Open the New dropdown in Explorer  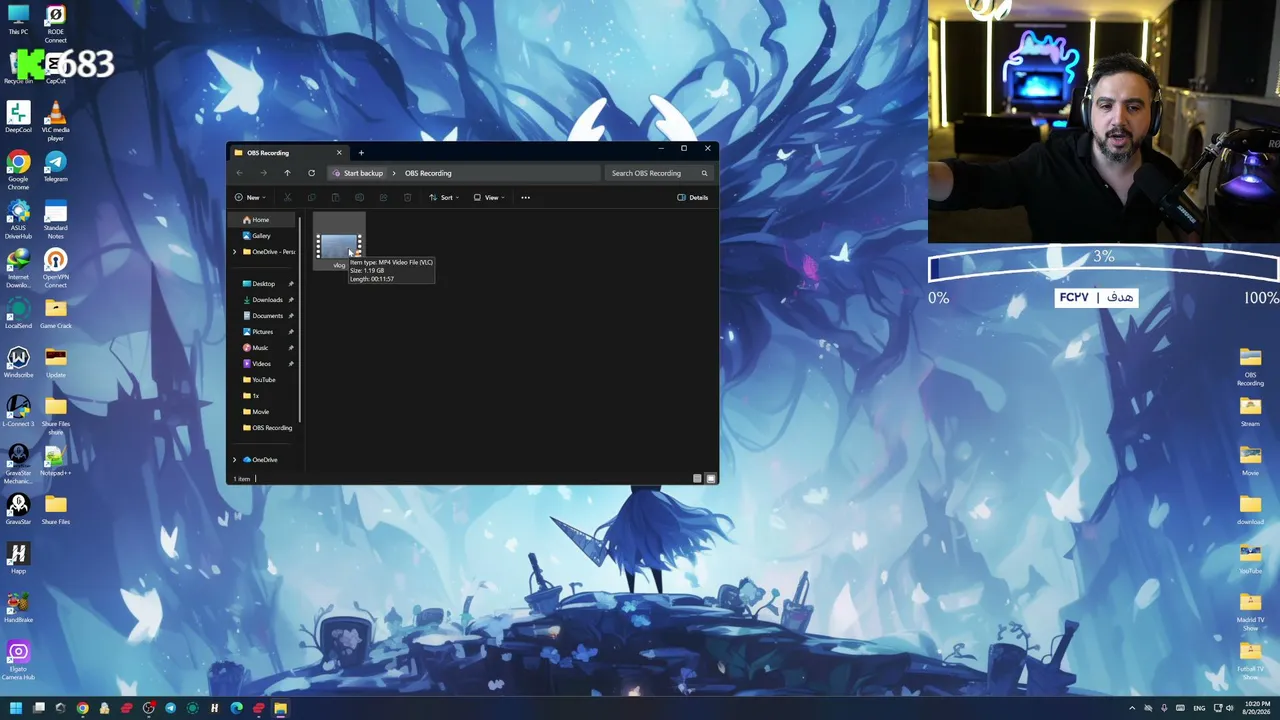tap(250, 197)
